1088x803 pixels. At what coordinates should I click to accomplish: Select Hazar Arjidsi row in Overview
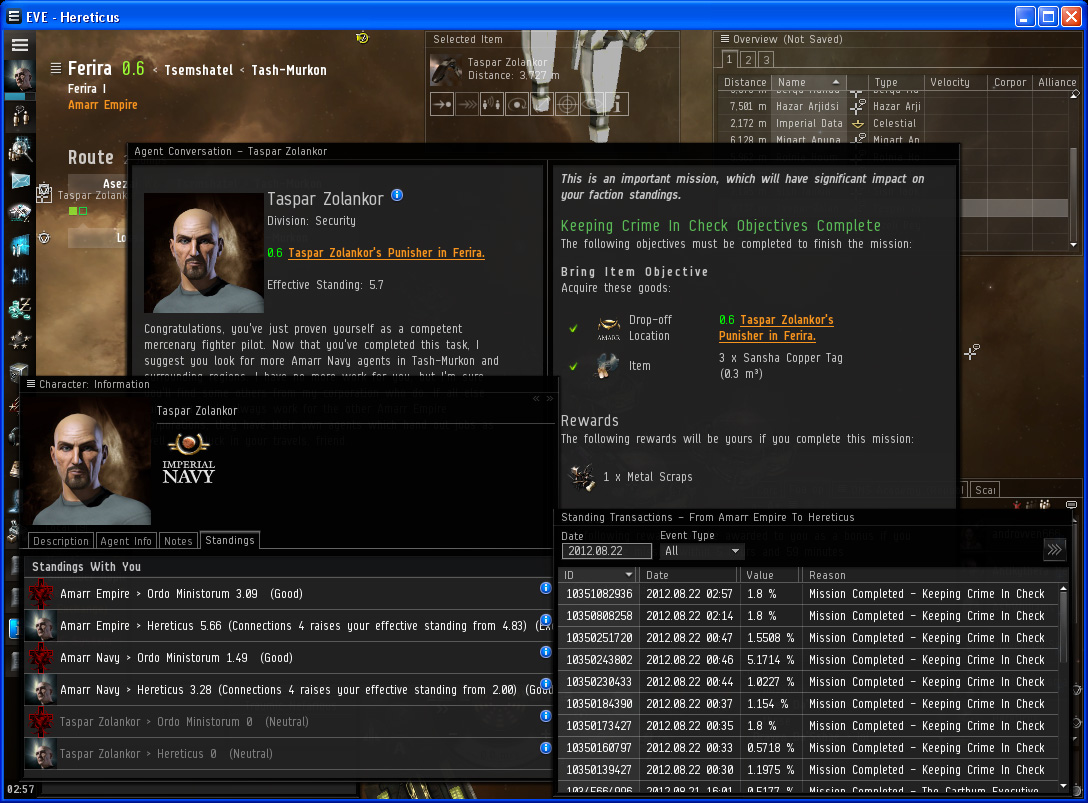[892, 106]
